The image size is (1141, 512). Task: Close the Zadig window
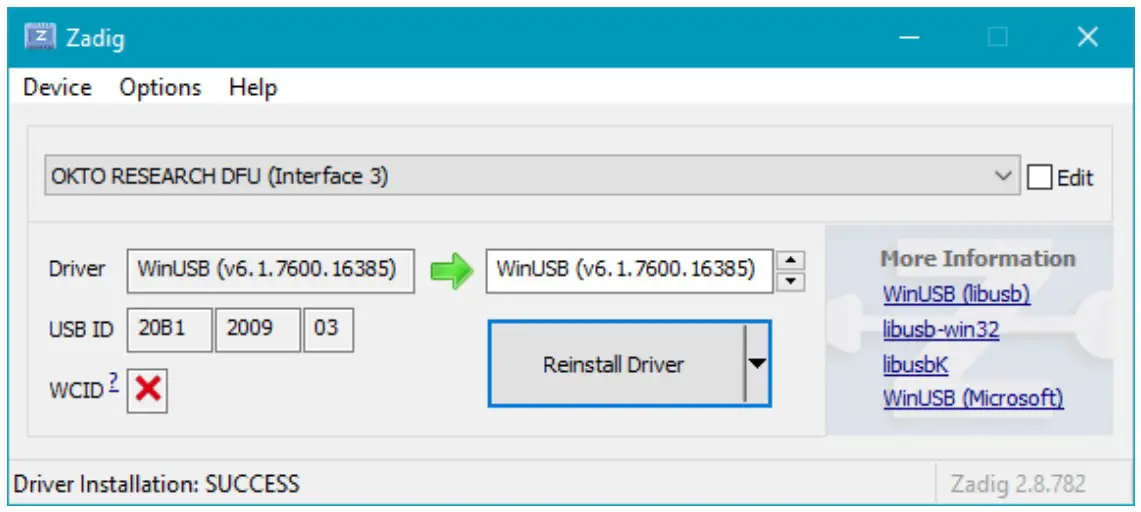1087,37
